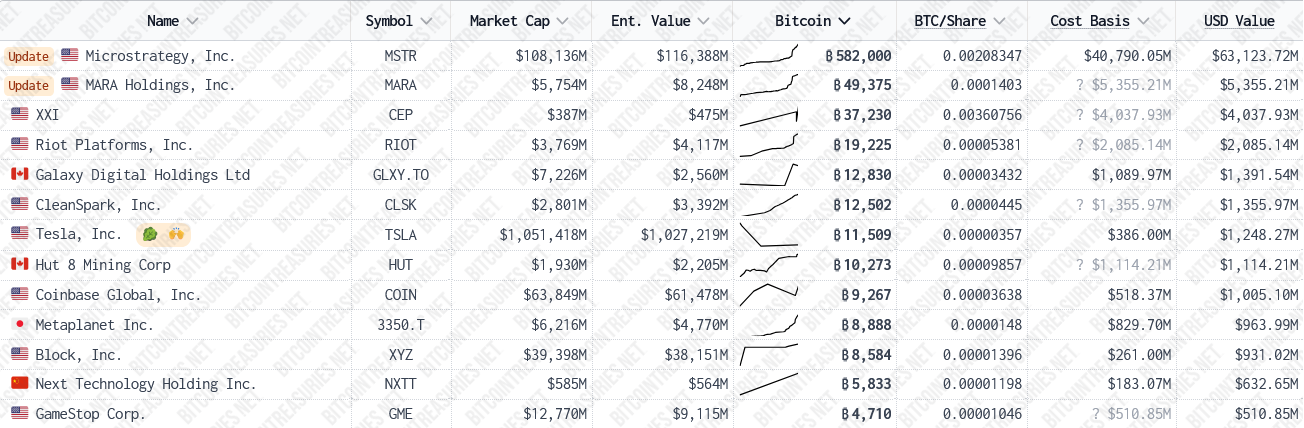The width and height of the screenshot is (1304, 428).
Task: Click the raised hands emoji beside Tesla
Action: [176, 235]
